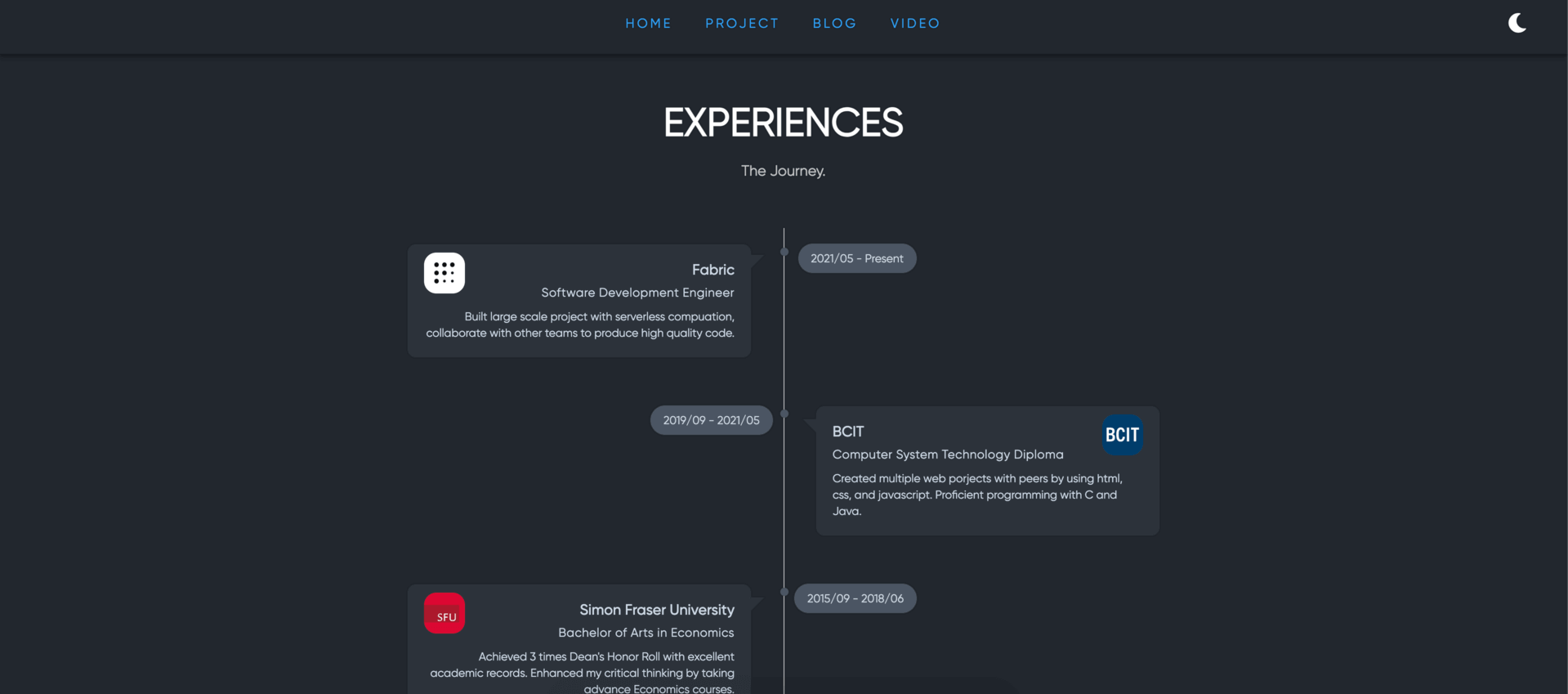Screen dimensions: 1568x694
Task: Click the EXPERIENCES page heading
Action: click(783, 123)
